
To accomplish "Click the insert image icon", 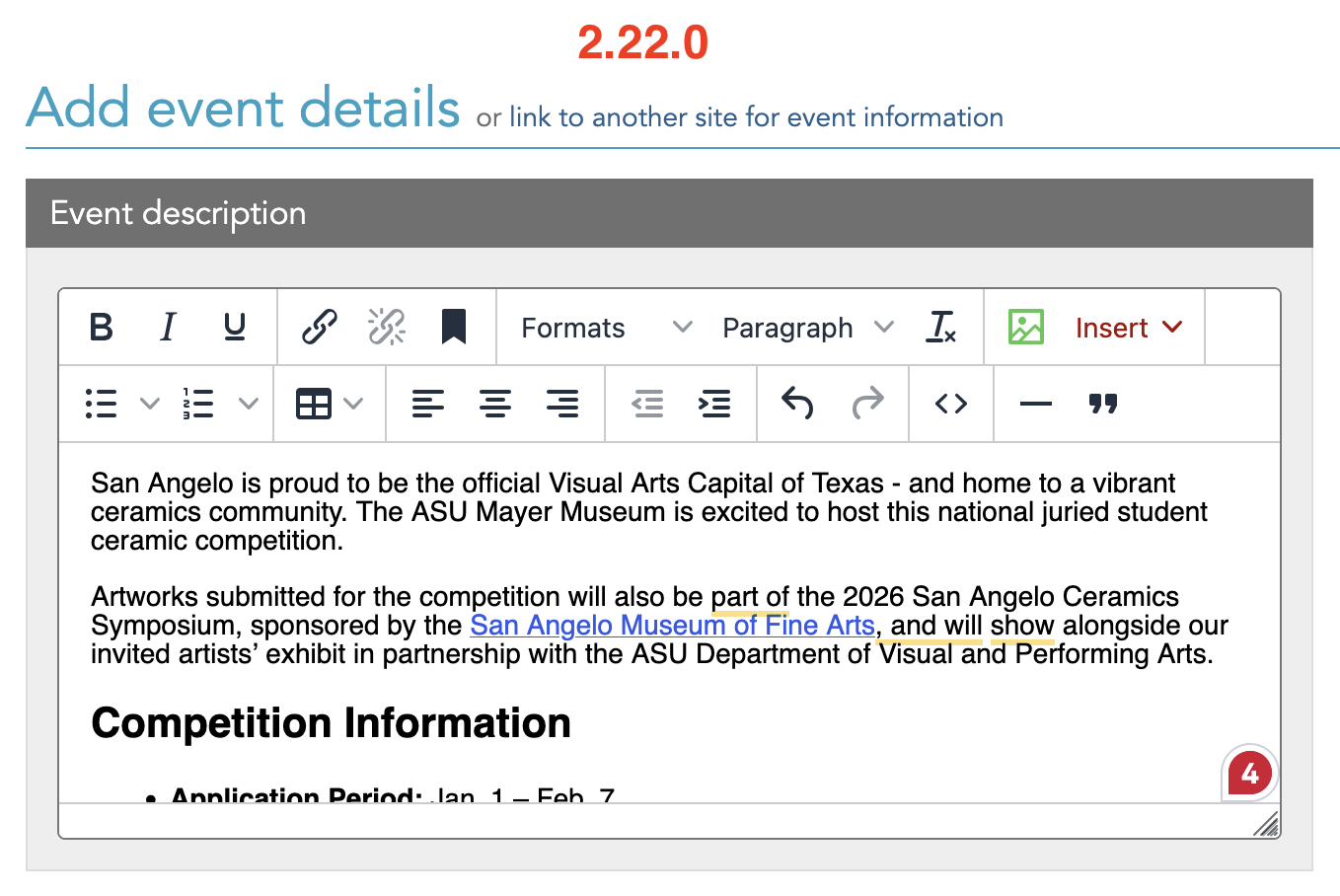I will pos(1025,327).
